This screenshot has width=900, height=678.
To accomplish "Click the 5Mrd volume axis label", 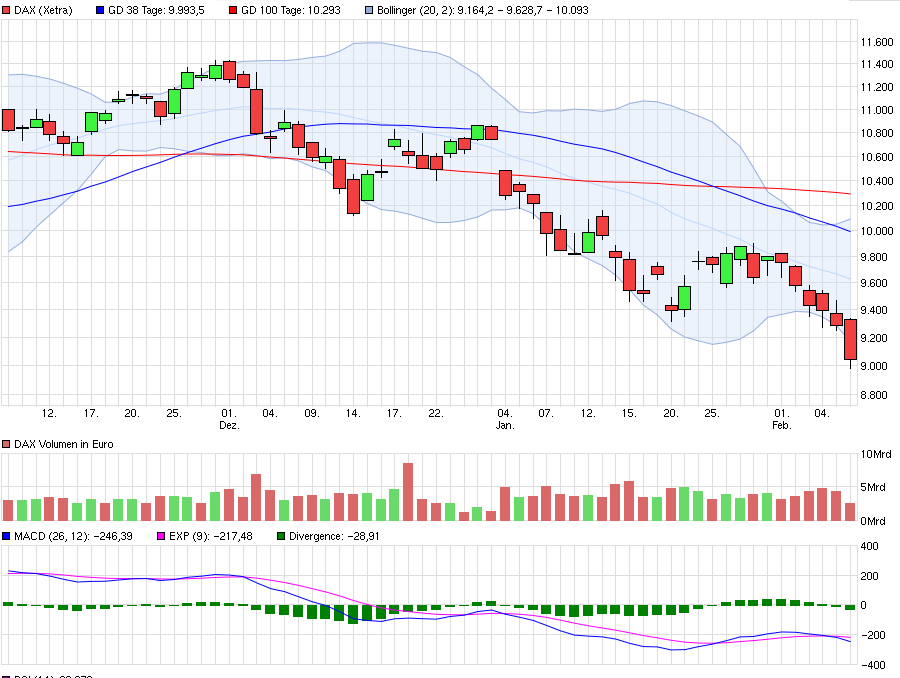I will (x=873, y=487).
